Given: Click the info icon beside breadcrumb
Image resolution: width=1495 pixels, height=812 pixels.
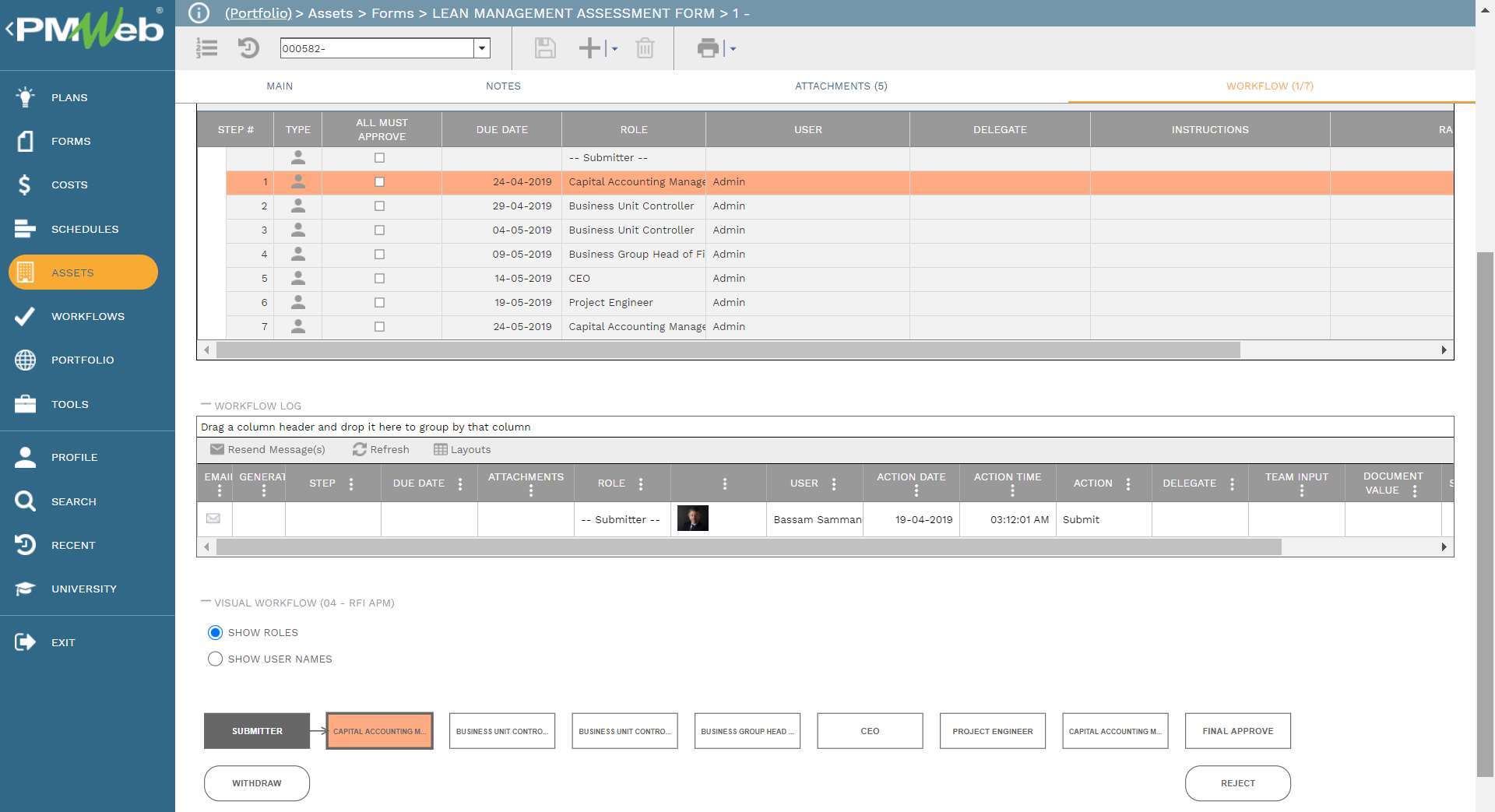Looking at the screenshot, I should [199, 13].
